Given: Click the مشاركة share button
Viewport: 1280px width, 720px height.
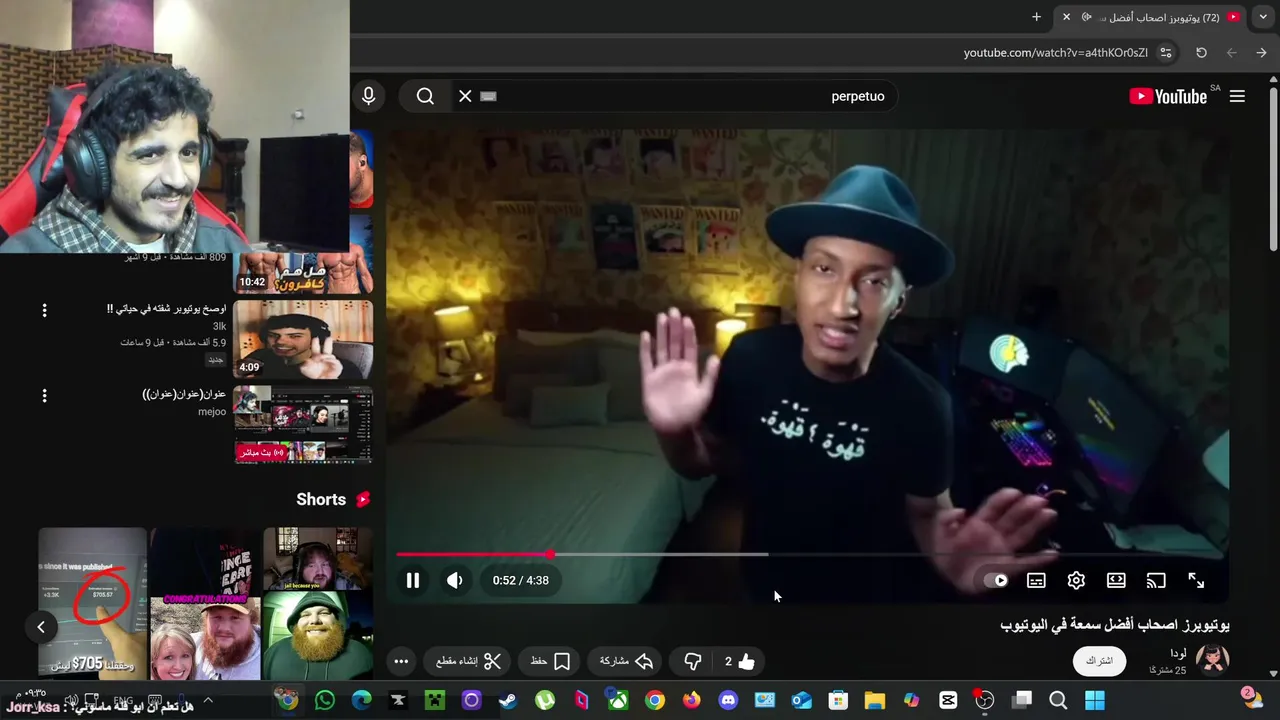Looking at the screenshot, I should pyautogui.click(x=627, y=661).
